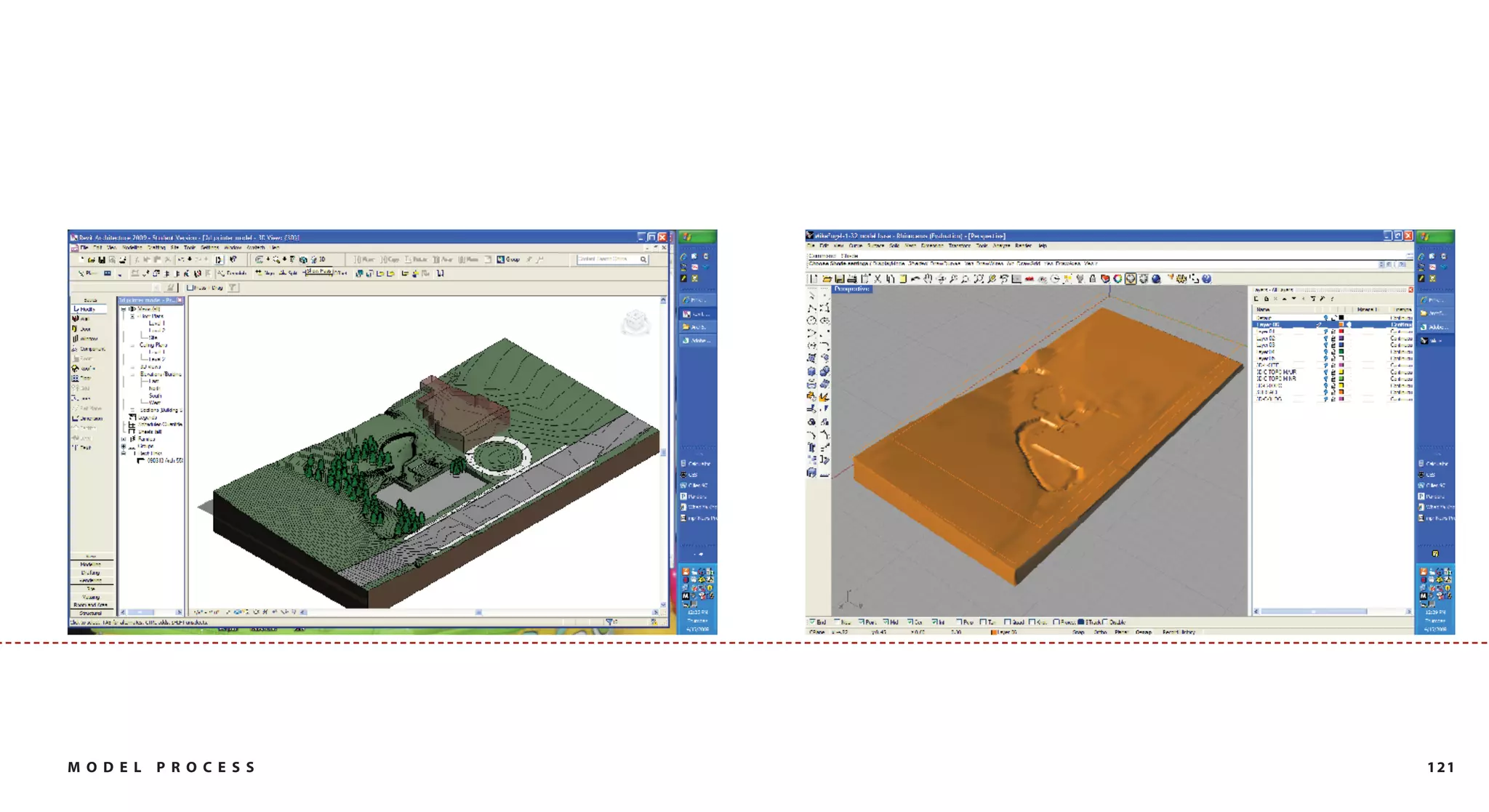Click the filter selection icon in Revit options bar
Image resolution: width=1489 pixels, height=812 pixels.
(233, 288)
